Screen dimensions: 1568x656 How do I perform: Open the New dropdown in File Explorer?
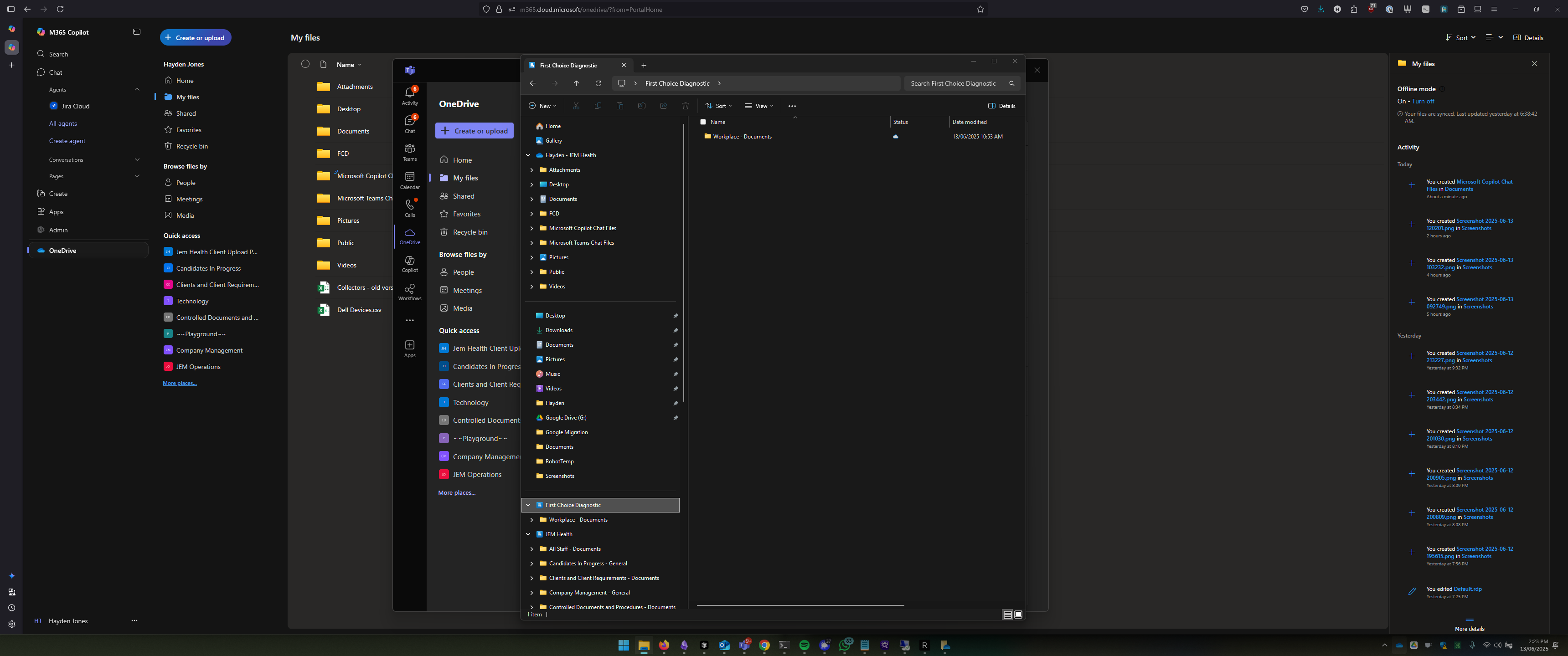click(542, 106)
